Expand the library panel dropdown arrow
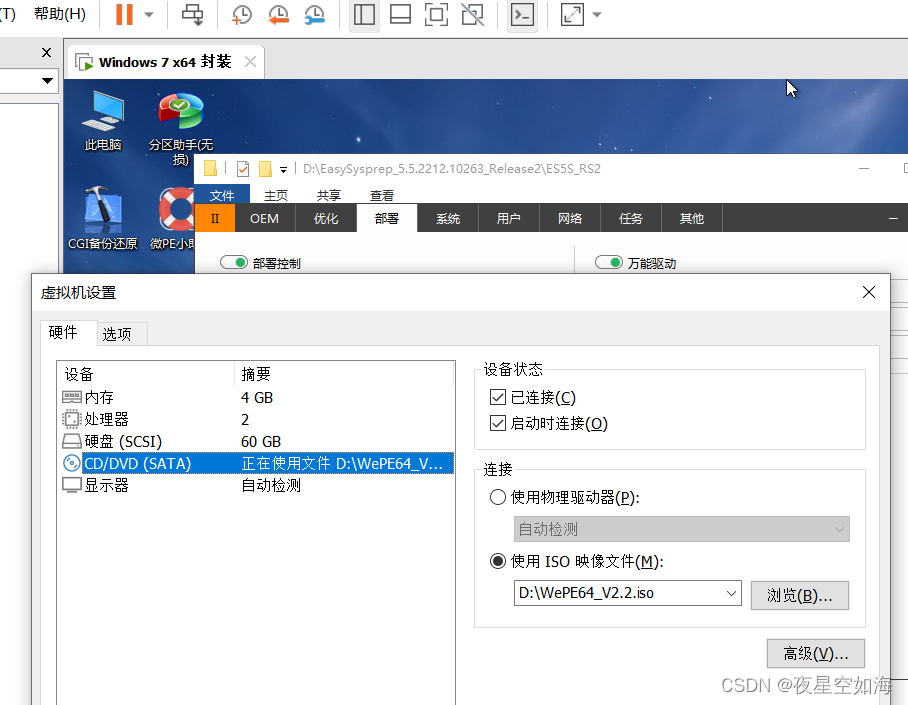 (47, 81)
